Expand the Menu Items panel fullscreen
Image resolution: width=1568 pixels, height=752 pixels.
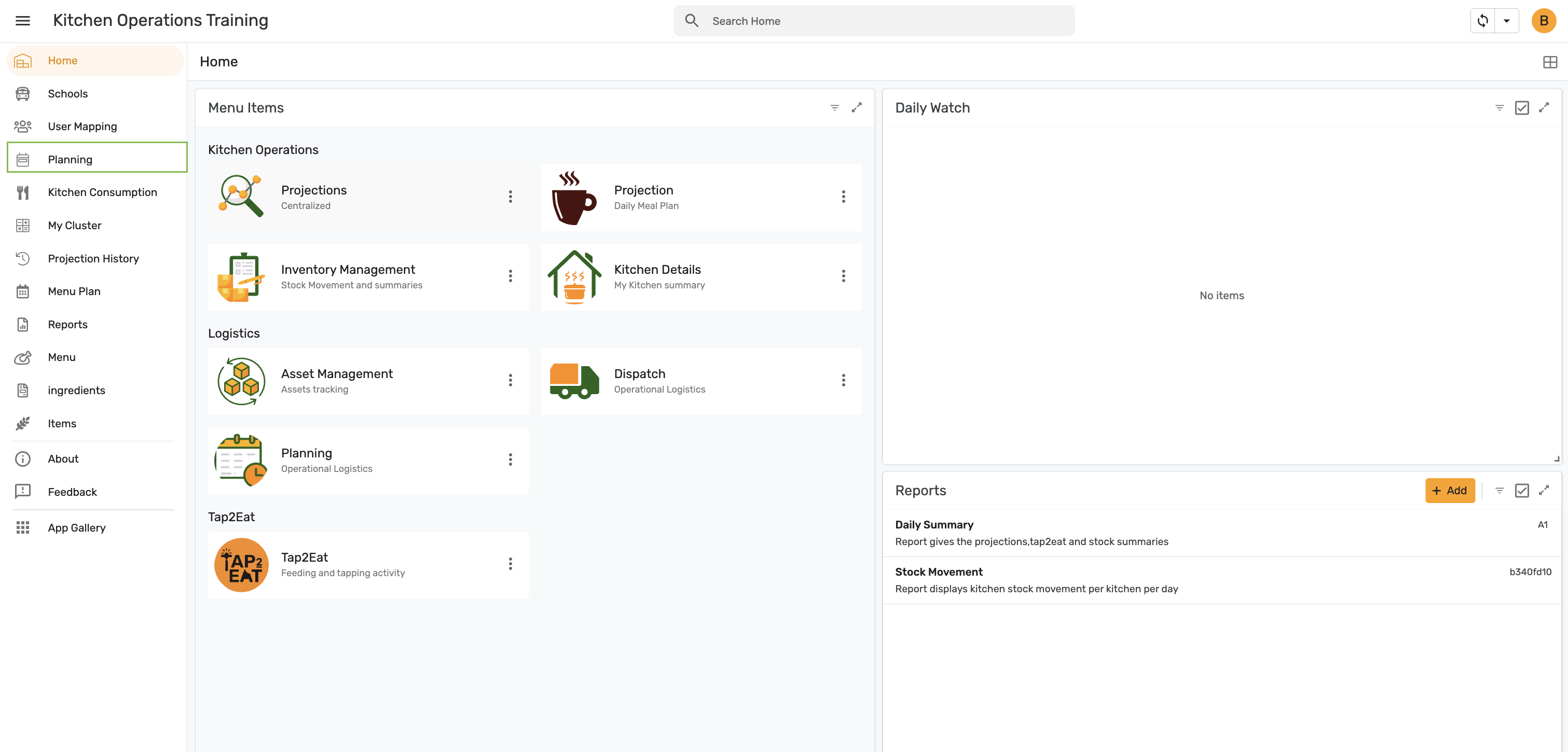pyautogui.click(x=857, y=108)
